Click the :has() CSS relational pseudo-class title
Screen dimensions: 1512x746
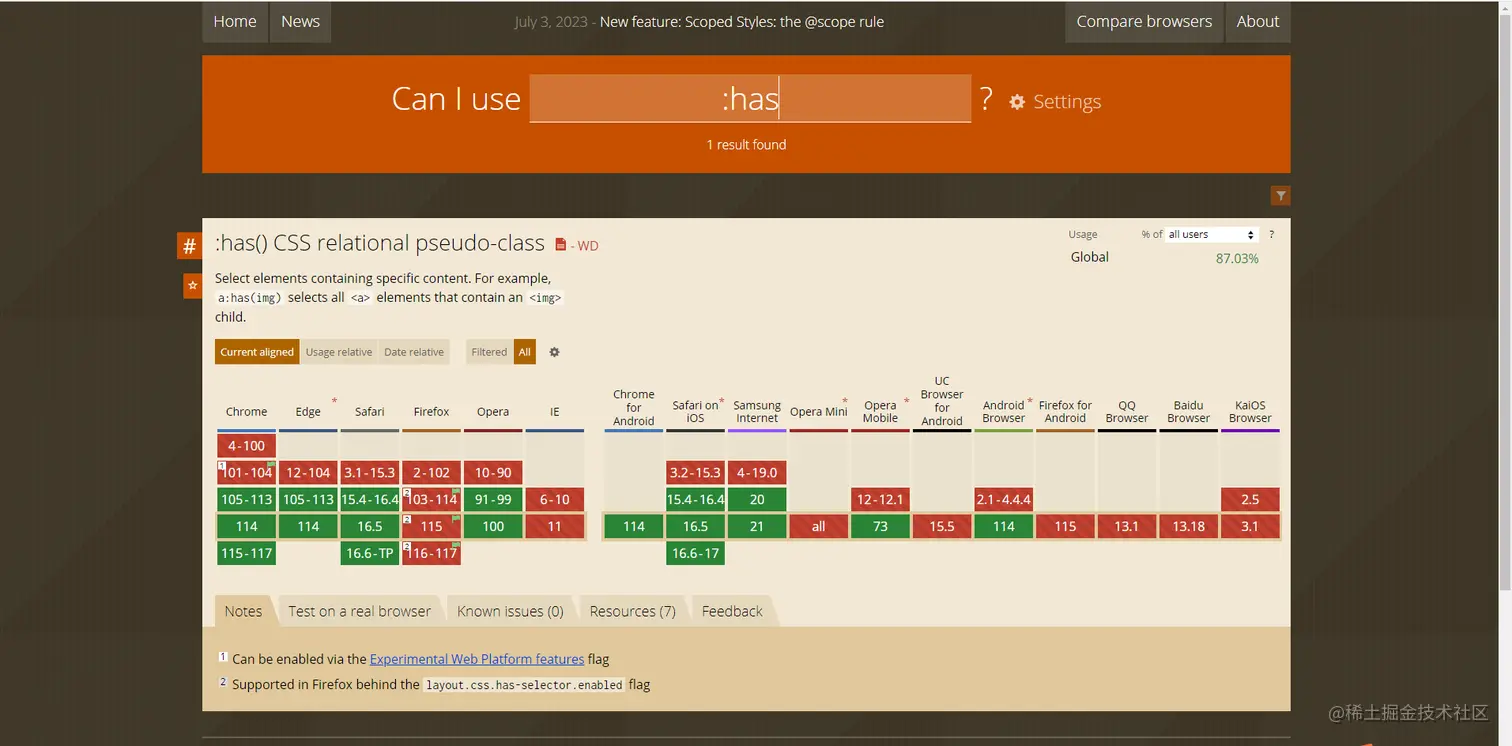pyautogui.click(x=380, y=243)
